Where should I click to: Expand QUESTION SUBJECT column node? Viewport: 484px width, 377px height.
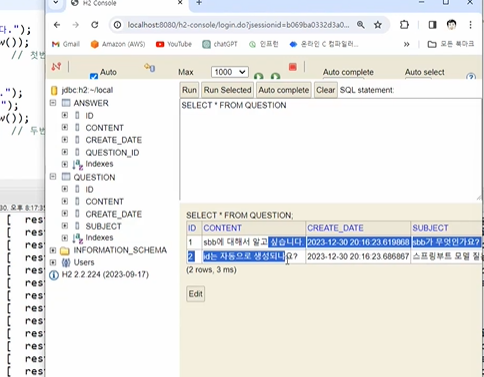(65, 226)
